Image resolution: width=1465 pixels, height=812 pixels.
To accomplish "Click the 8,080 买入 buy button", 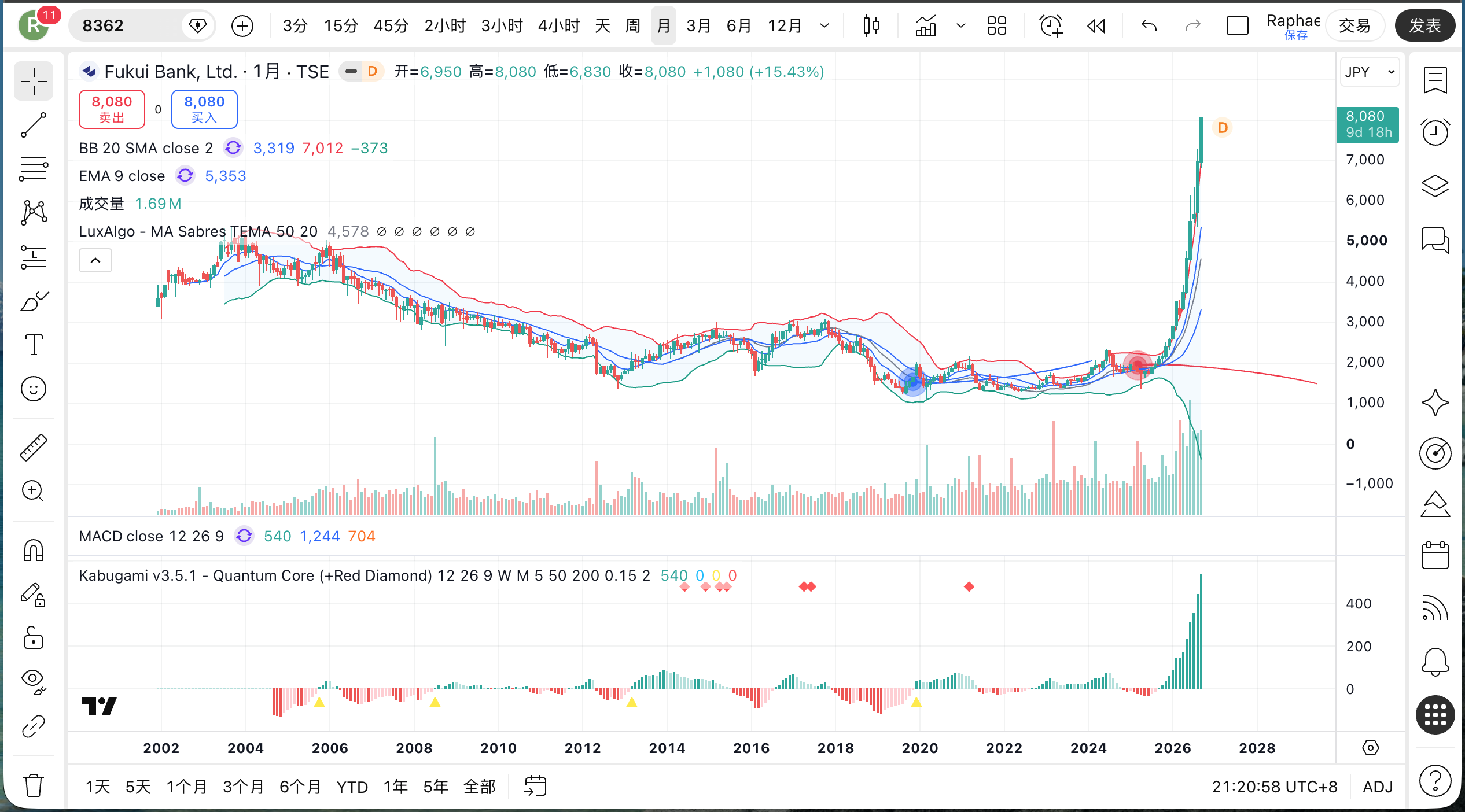I will click(x=204, y=109).
